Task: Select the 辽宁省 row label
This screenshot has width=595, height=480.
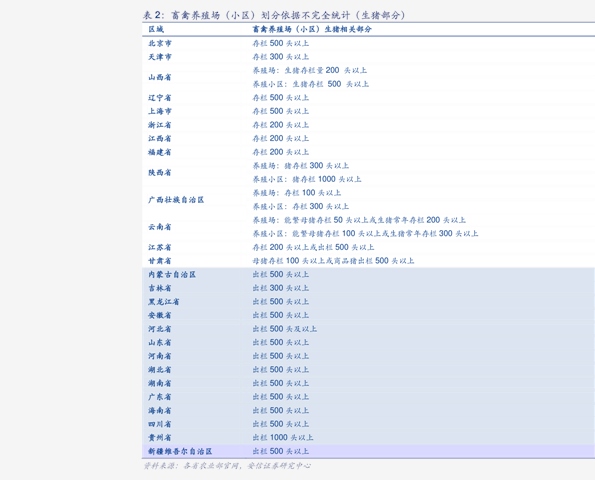Action: coord(160,98)
